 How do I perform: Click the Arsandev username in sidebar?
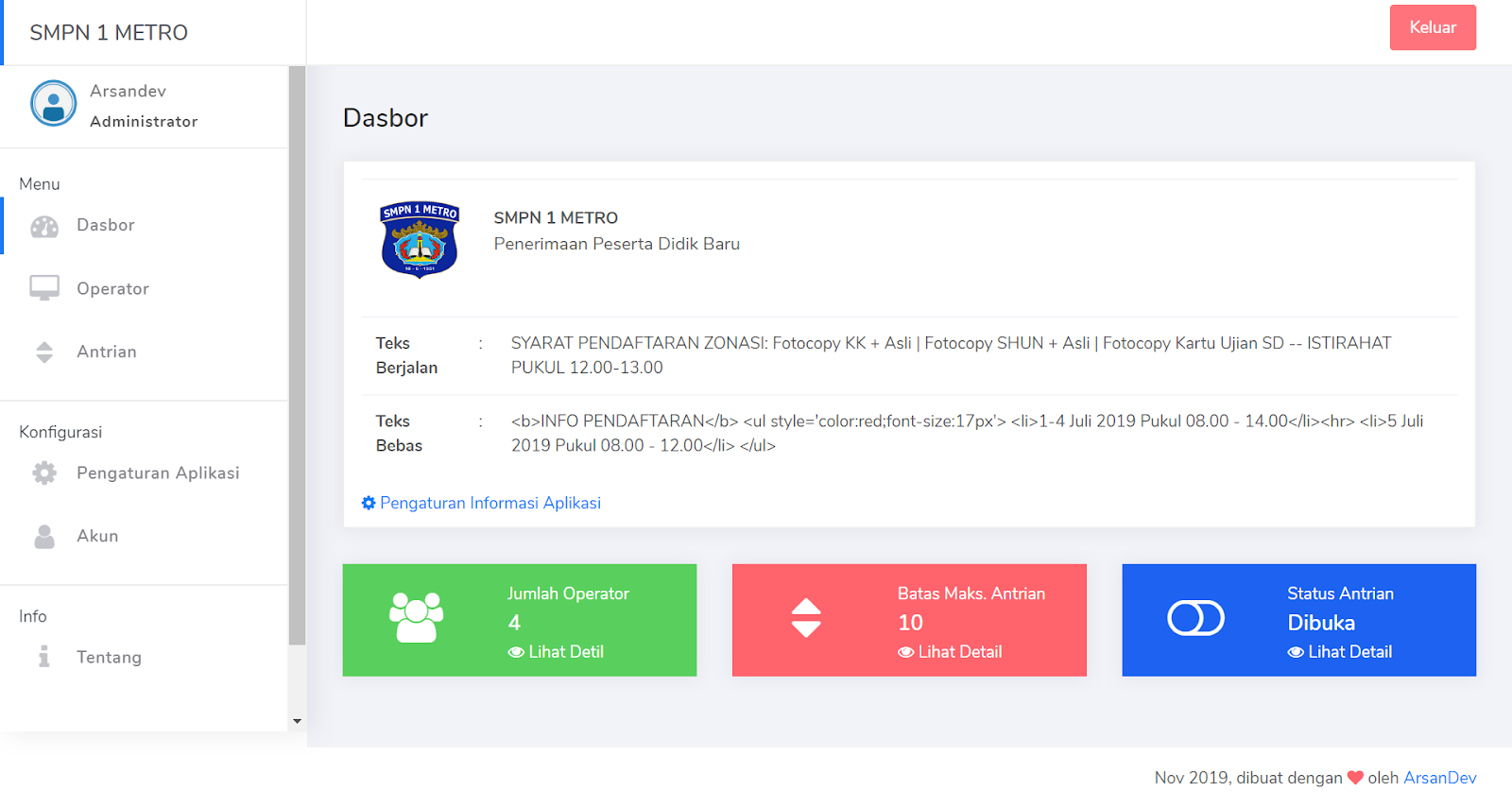coord(128,91)
